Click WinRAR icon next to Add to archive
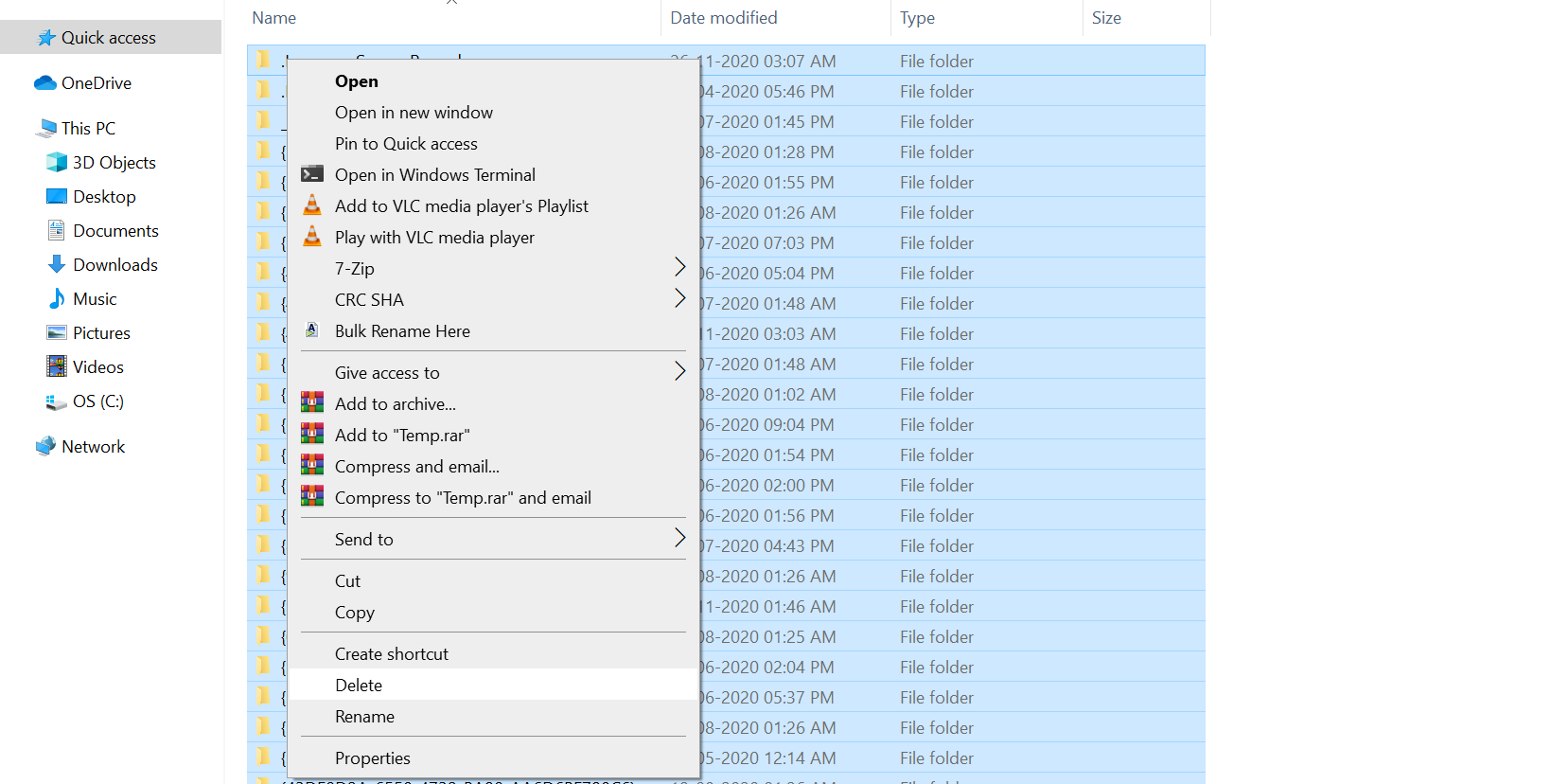 pyautogui.click(x=312, y=403)
